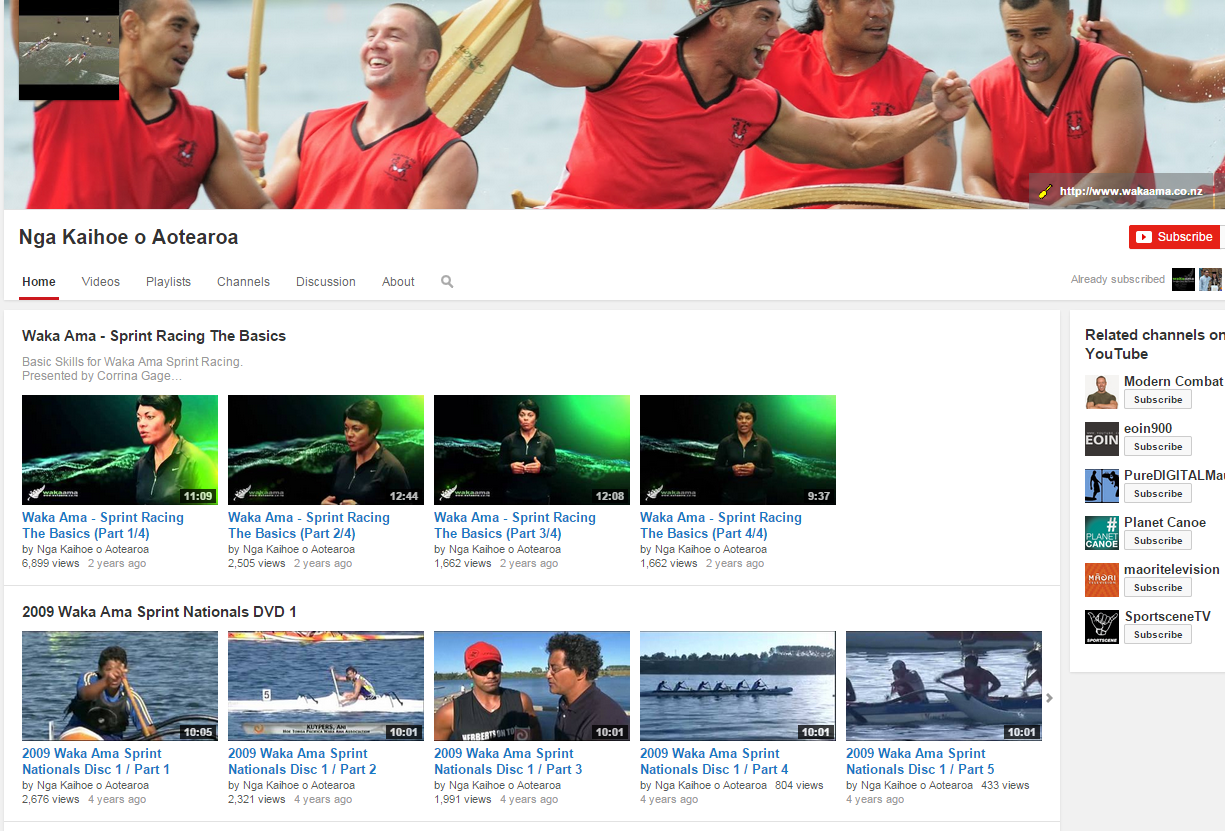Image resolution: width=1225 pixels, height=831 pixels.
Task: Open the channel search magnifier icon
Action: pos(447,282)
